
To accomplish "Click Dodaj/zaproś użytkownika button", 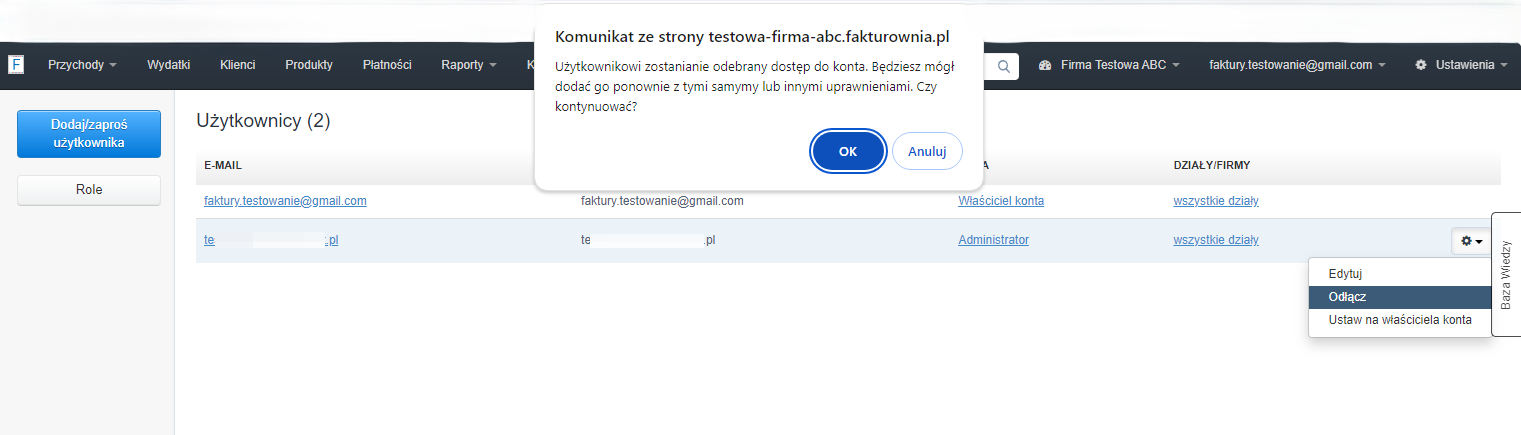I will pos(89,134).
